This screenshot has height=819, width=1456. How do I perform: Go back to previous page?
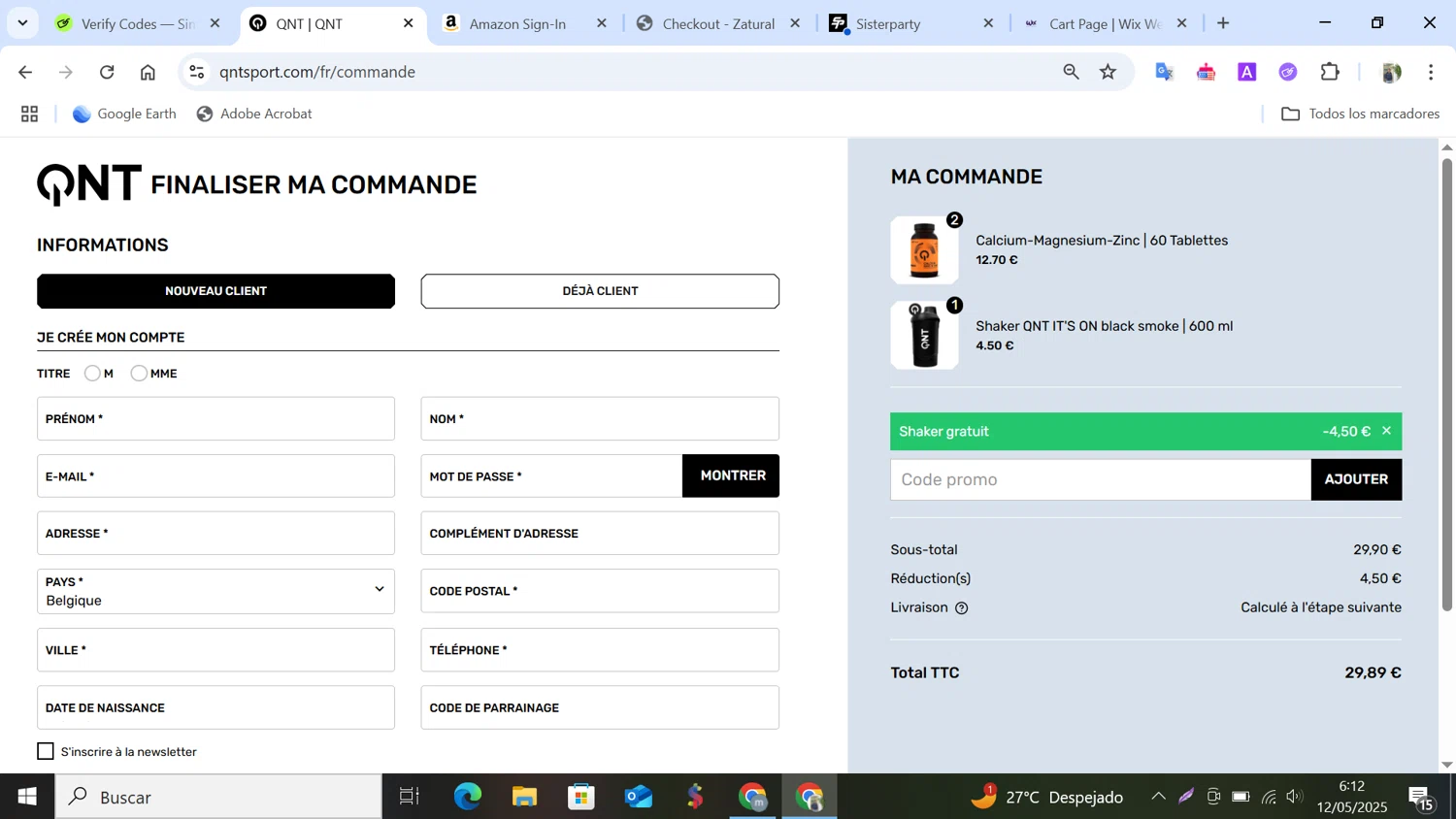(25, 72)
